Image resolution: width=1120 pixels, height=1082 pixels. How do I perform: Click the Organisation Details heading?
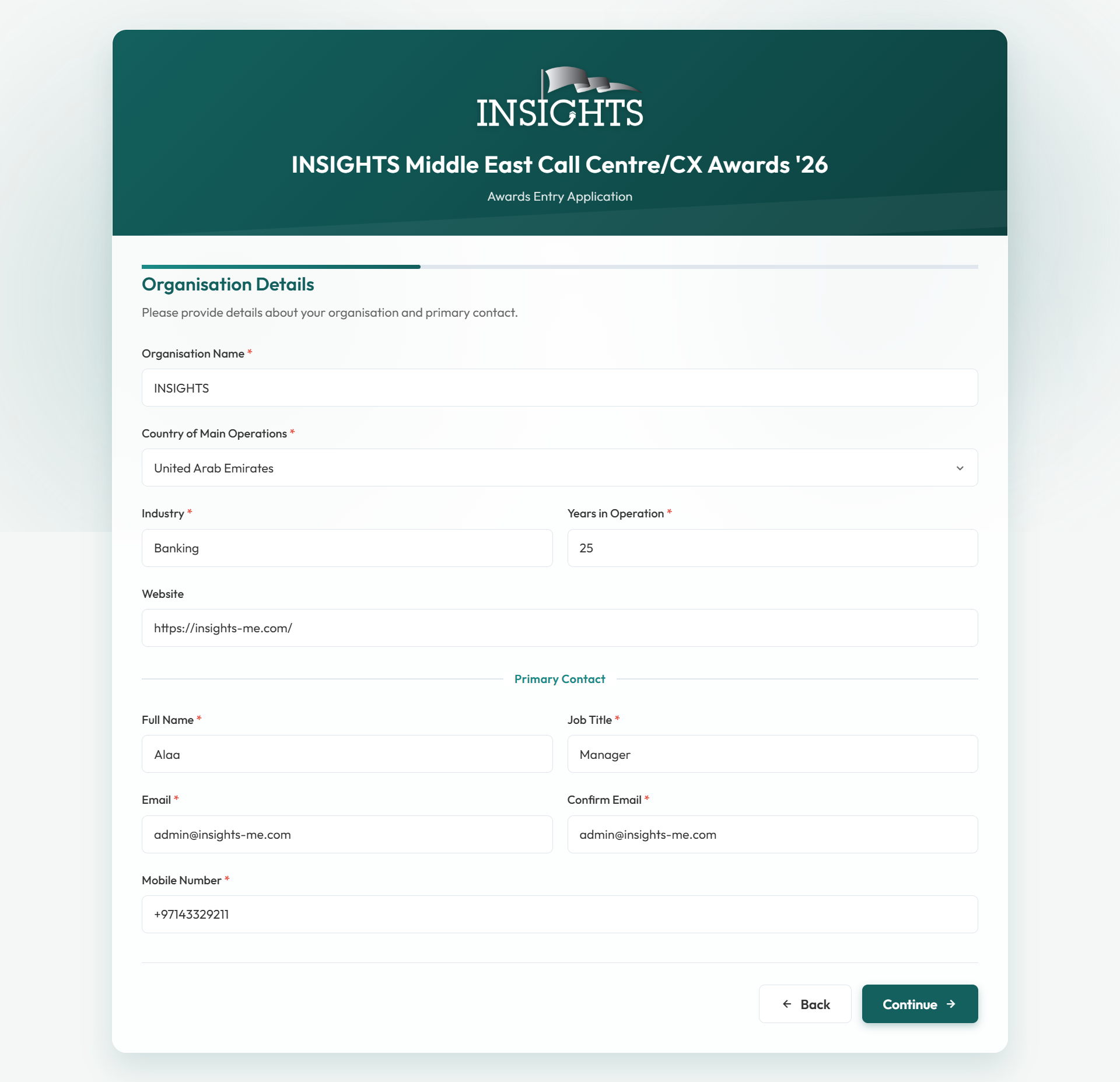(x=228, y=284)
